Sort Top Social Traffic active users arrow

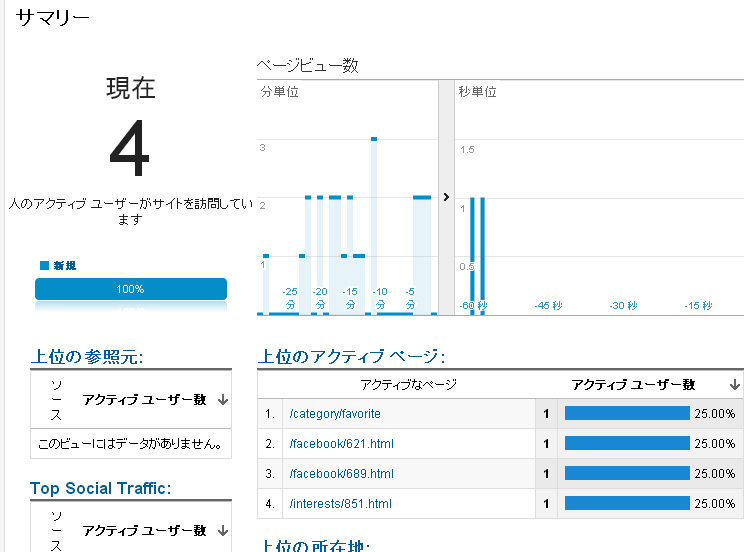(223, 531)
